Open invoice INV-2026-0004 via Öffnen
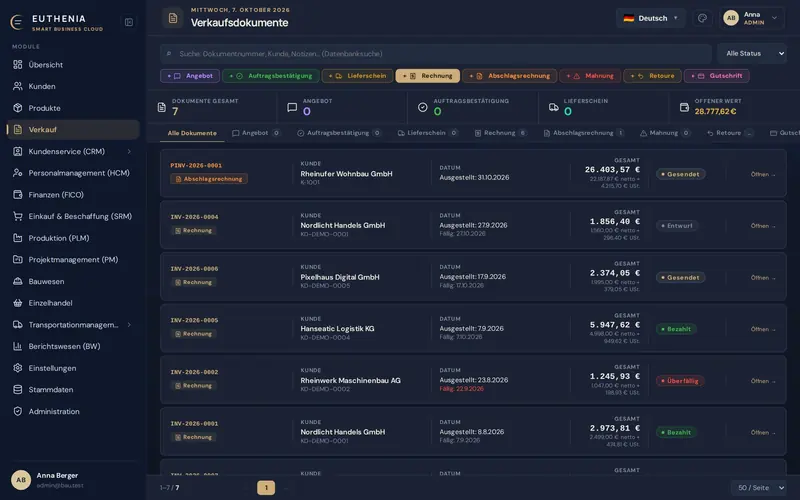800x500 pixels. (763, 226)
